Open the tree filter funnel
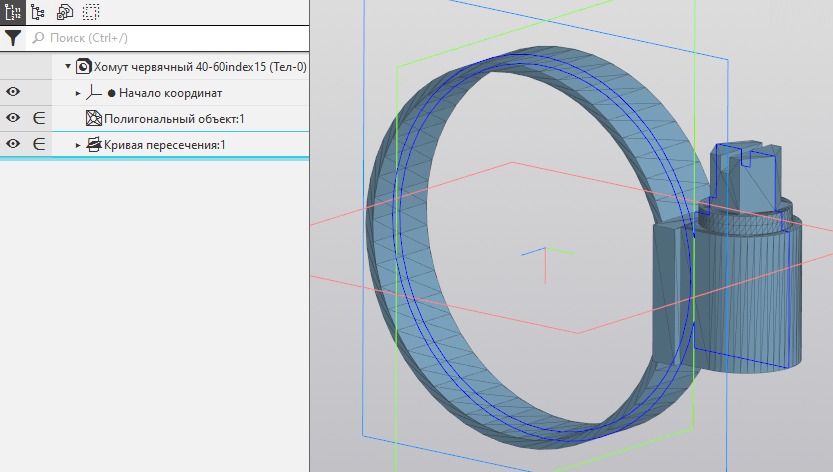This screenshot has width=833, height=472. (x=12, y=38)
